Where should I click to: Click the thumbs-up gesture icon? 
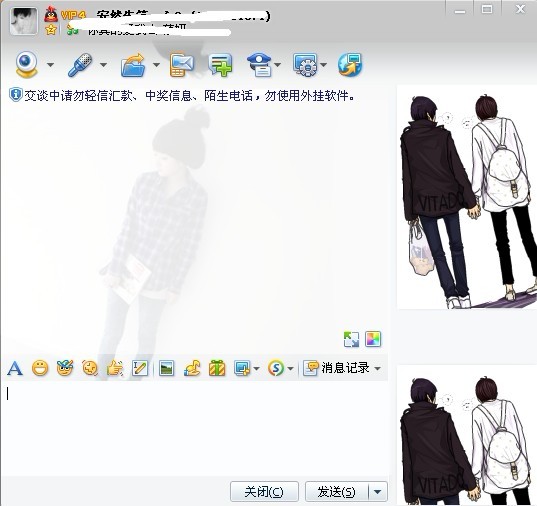click(115, 369)
